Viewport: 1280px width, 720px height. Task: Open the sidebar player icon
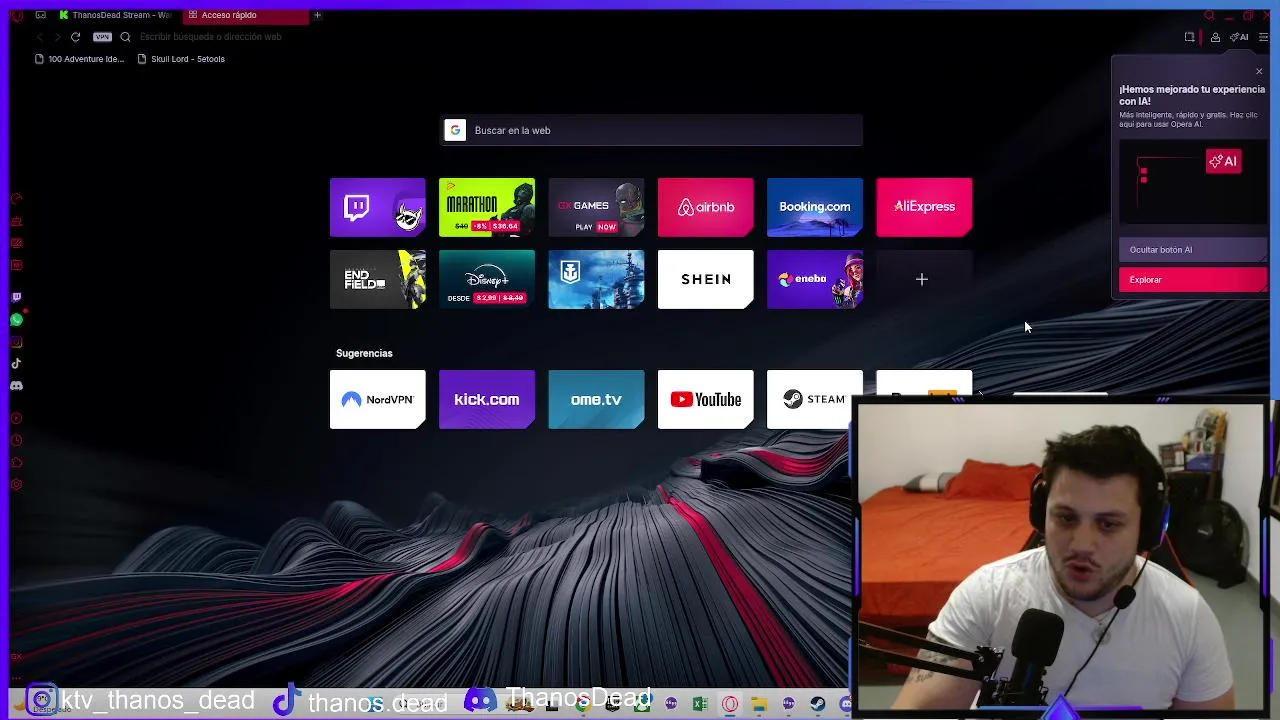16,418
